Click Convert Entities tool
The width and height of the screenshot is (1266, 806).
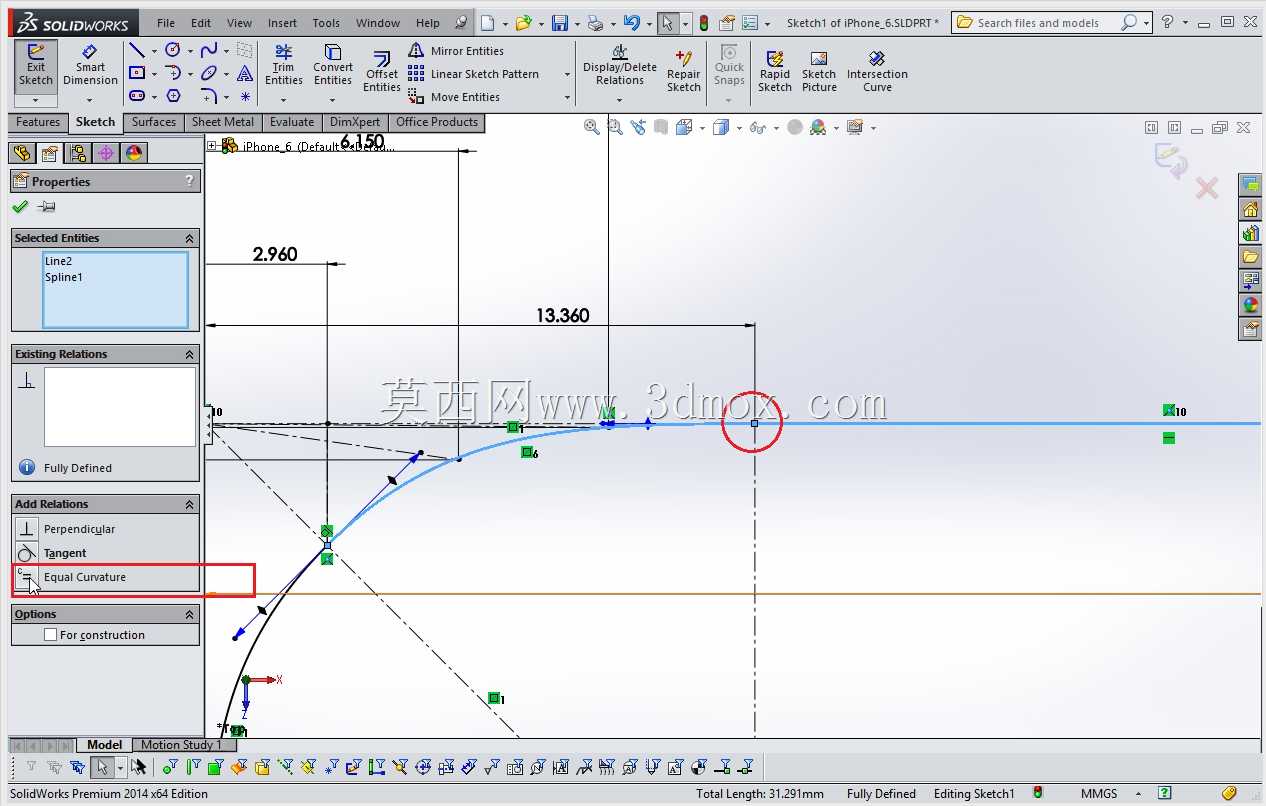[x=333, y=66]
